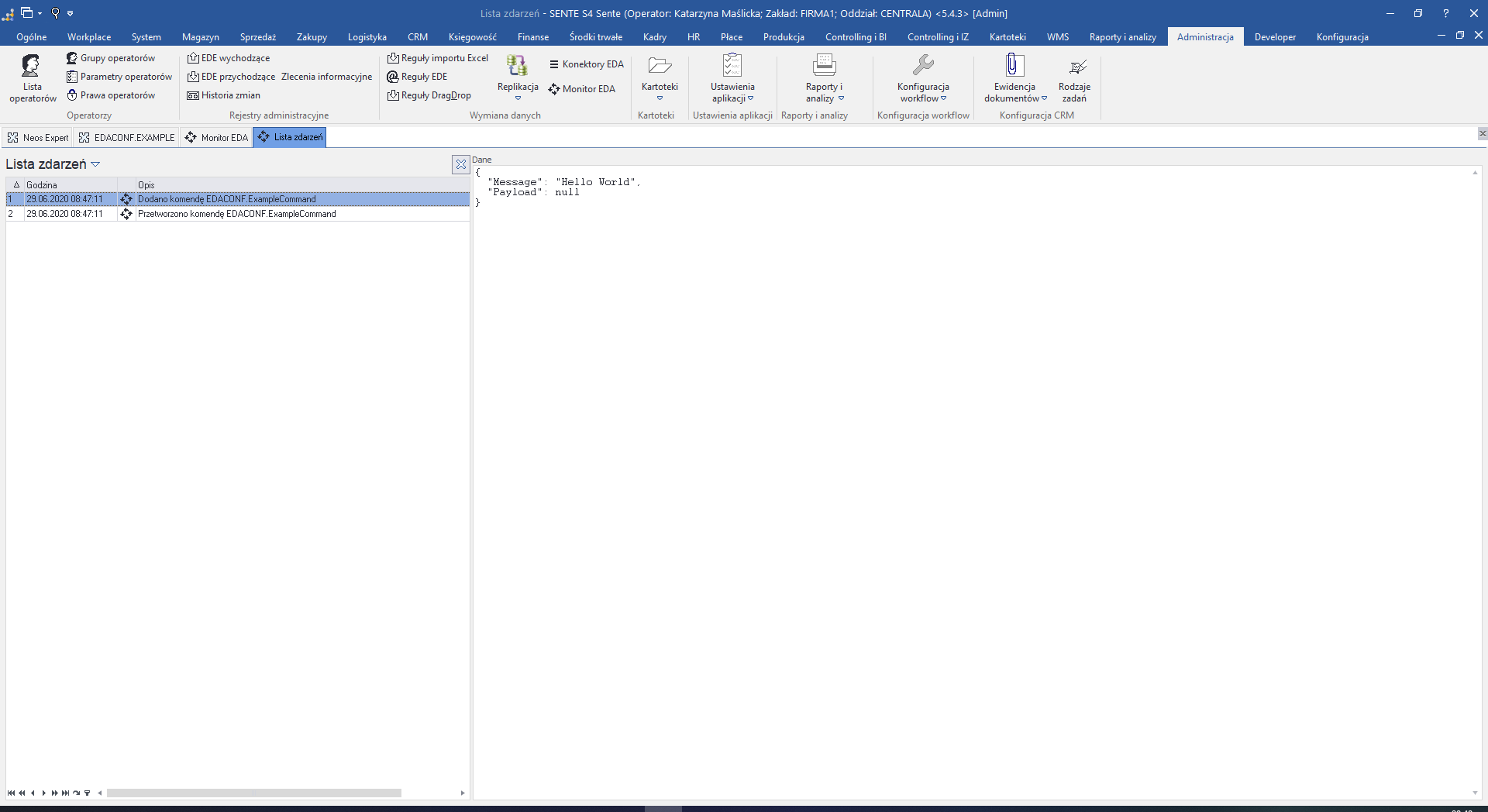Click the SENTE application logo icon

pos(9,13)
